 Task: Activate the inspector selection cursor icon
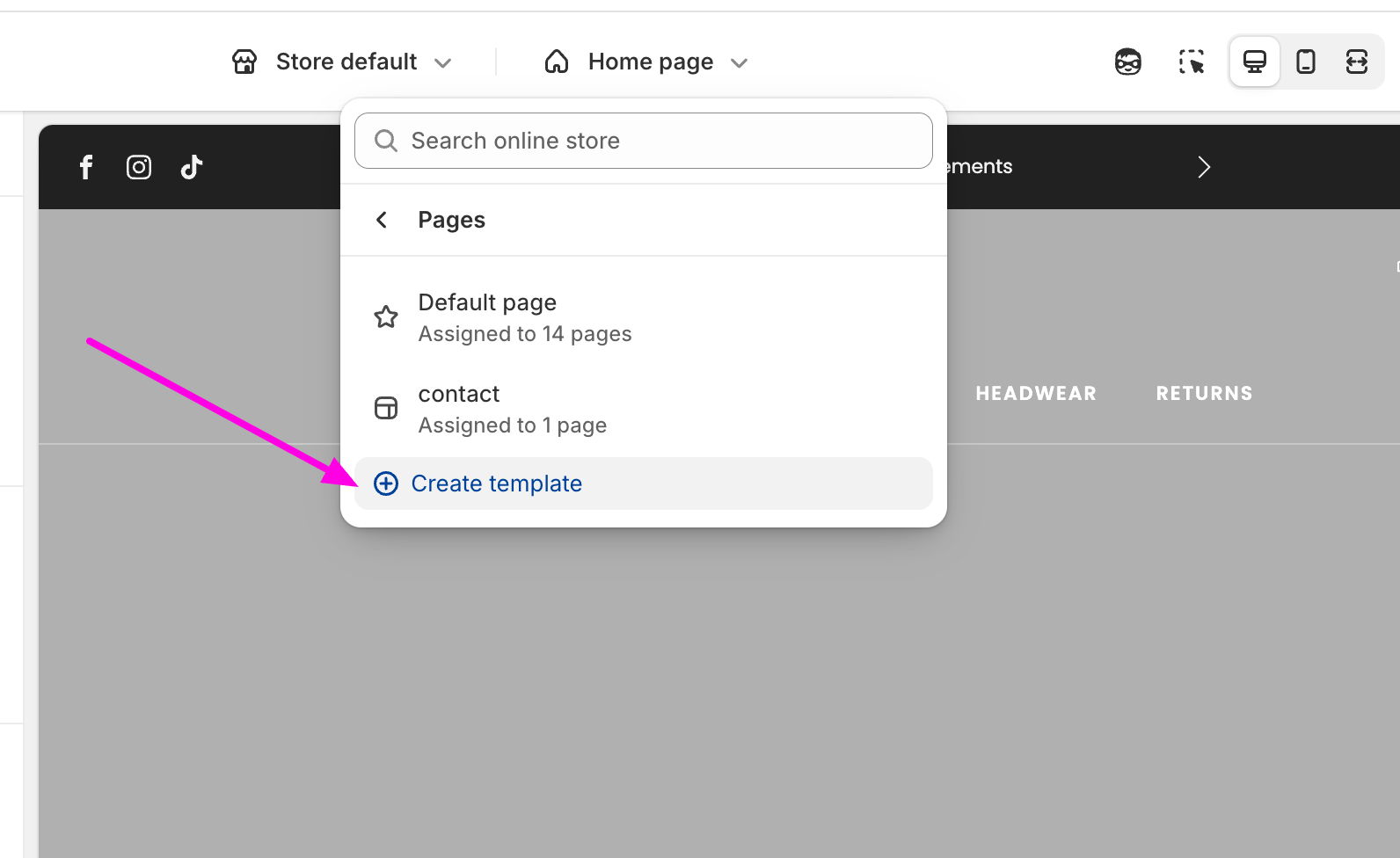coord(1192,62)
